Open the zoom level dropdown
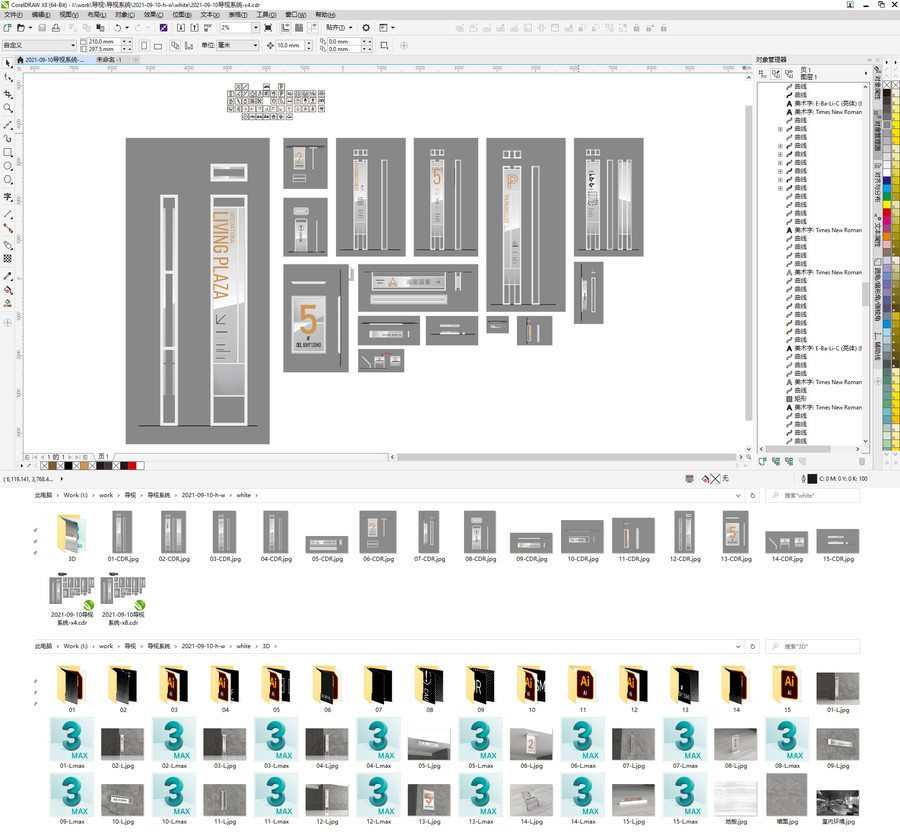This screenshot has width=900, height=832. pos(255,28)
